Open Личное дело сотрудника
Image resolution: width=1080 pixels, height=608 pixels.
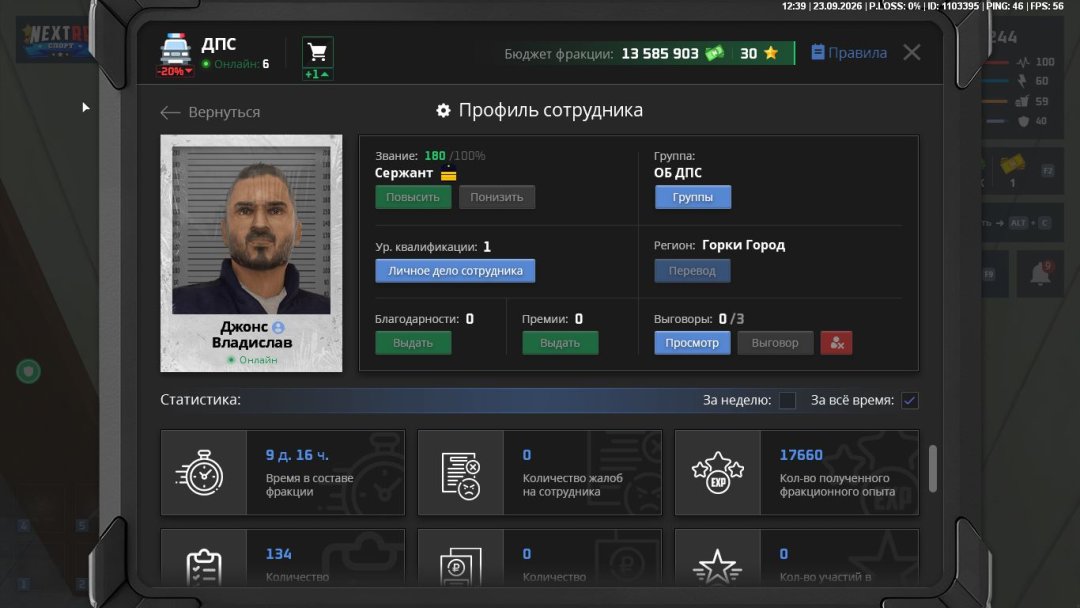[455, 271]
